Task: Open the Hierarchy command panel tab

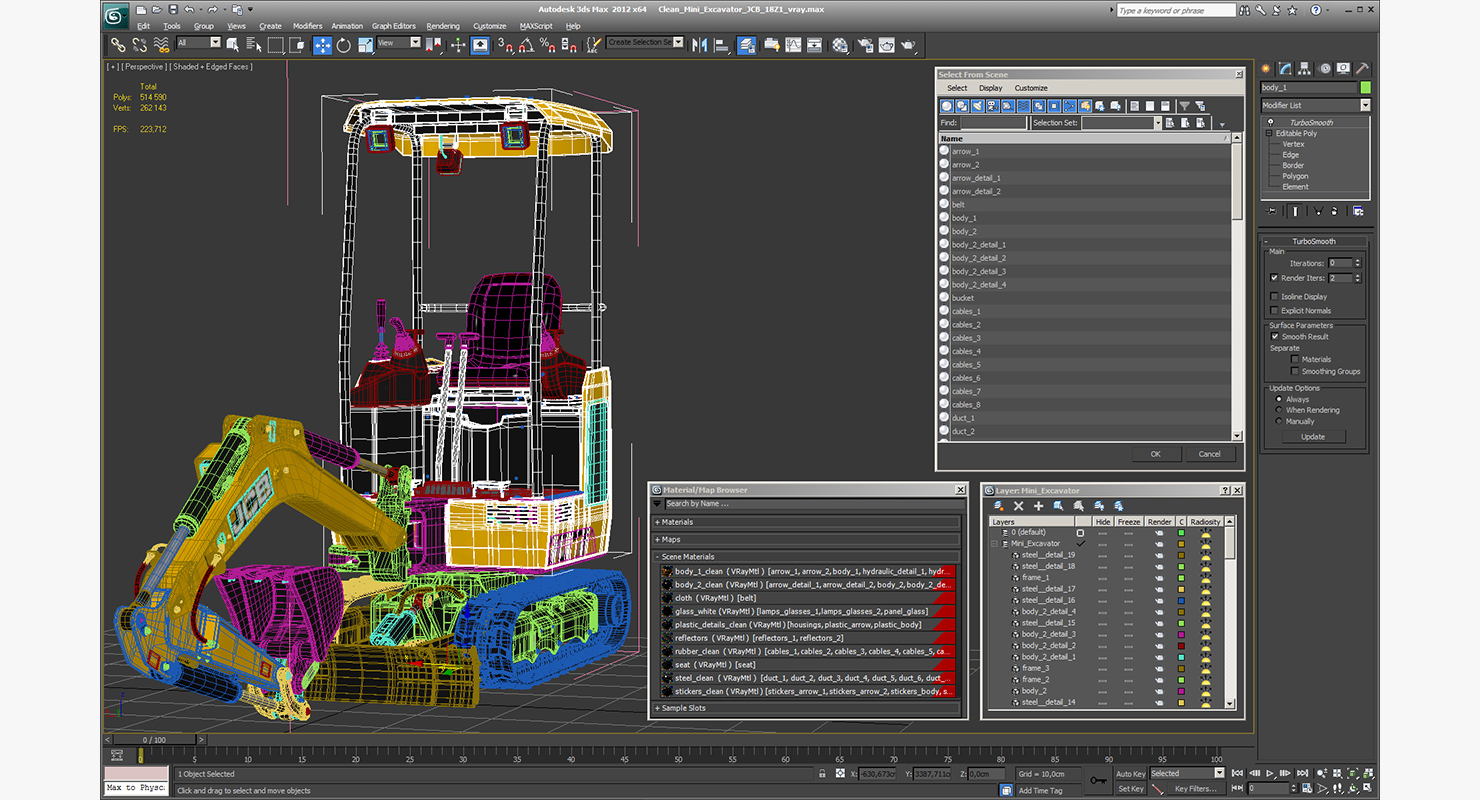Action: (1306, 69)
